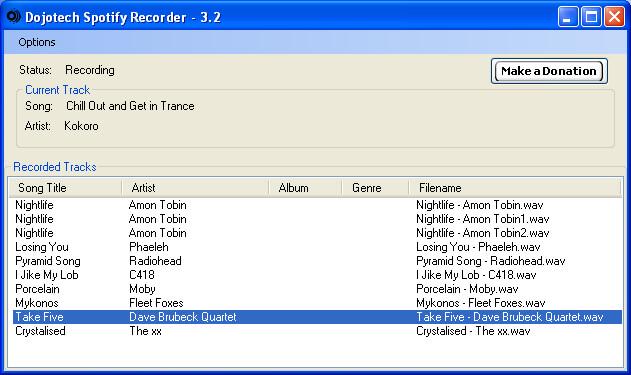The image size is (631, 375).
Task: Click filename Pyramid Song - Radiohead.wav
Action: coord(491,261)
